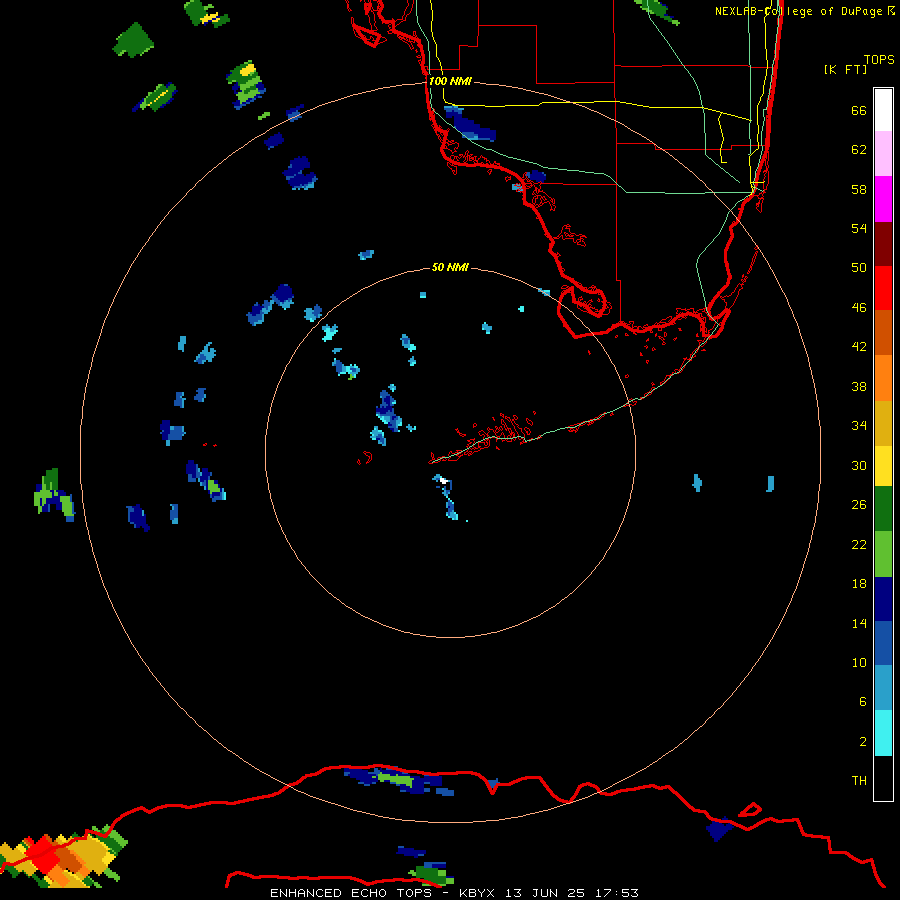Click the "[K FT]" units label
900x900 pixels.
tap(845, 69)
